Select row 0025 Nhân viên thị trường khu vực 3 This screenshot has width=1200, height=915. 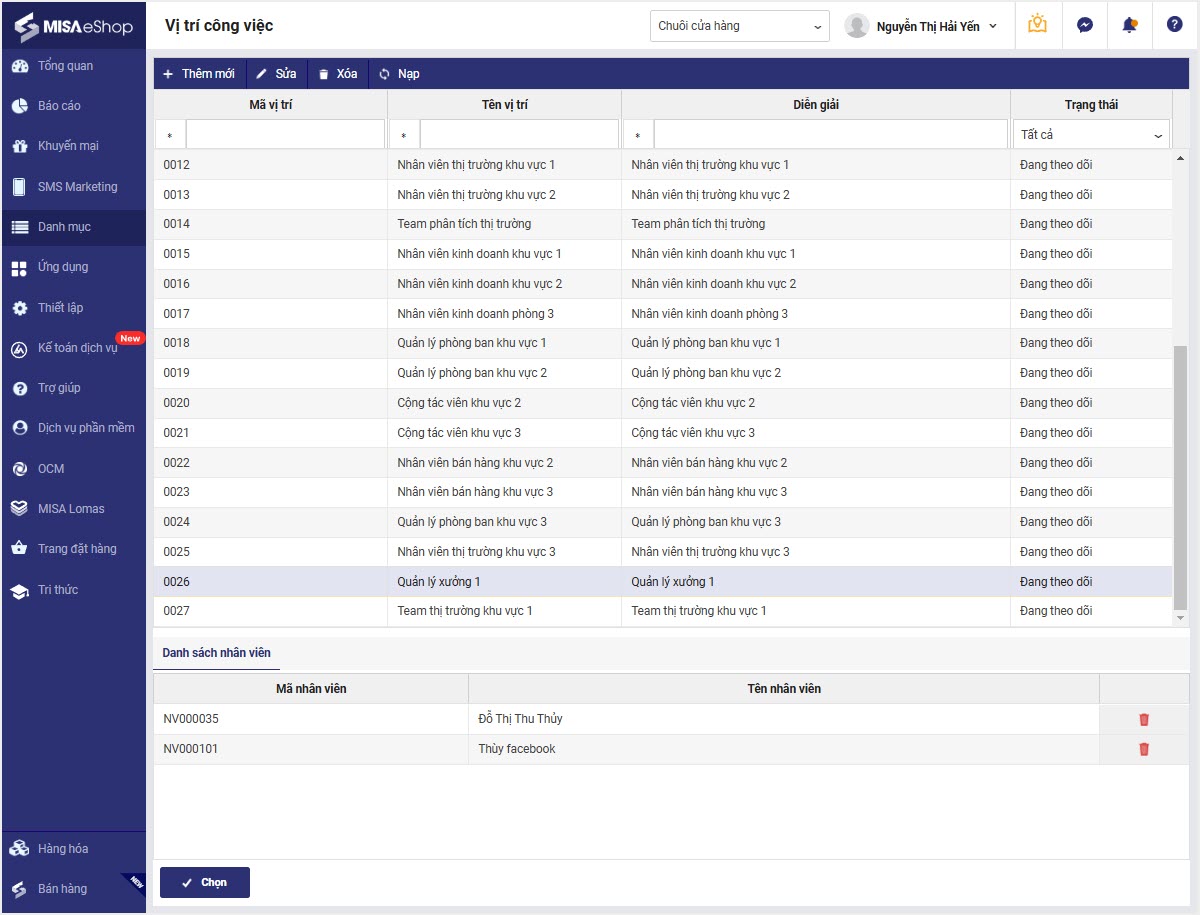point(663,552)
